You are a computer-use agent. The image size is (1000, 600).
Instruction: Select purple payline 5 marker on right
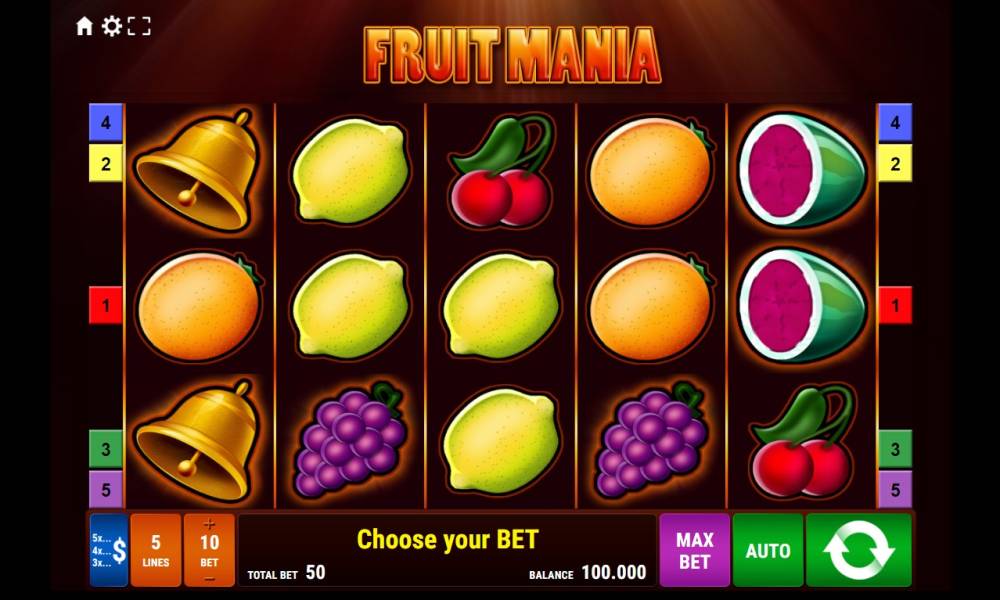(x=895, y=490)
